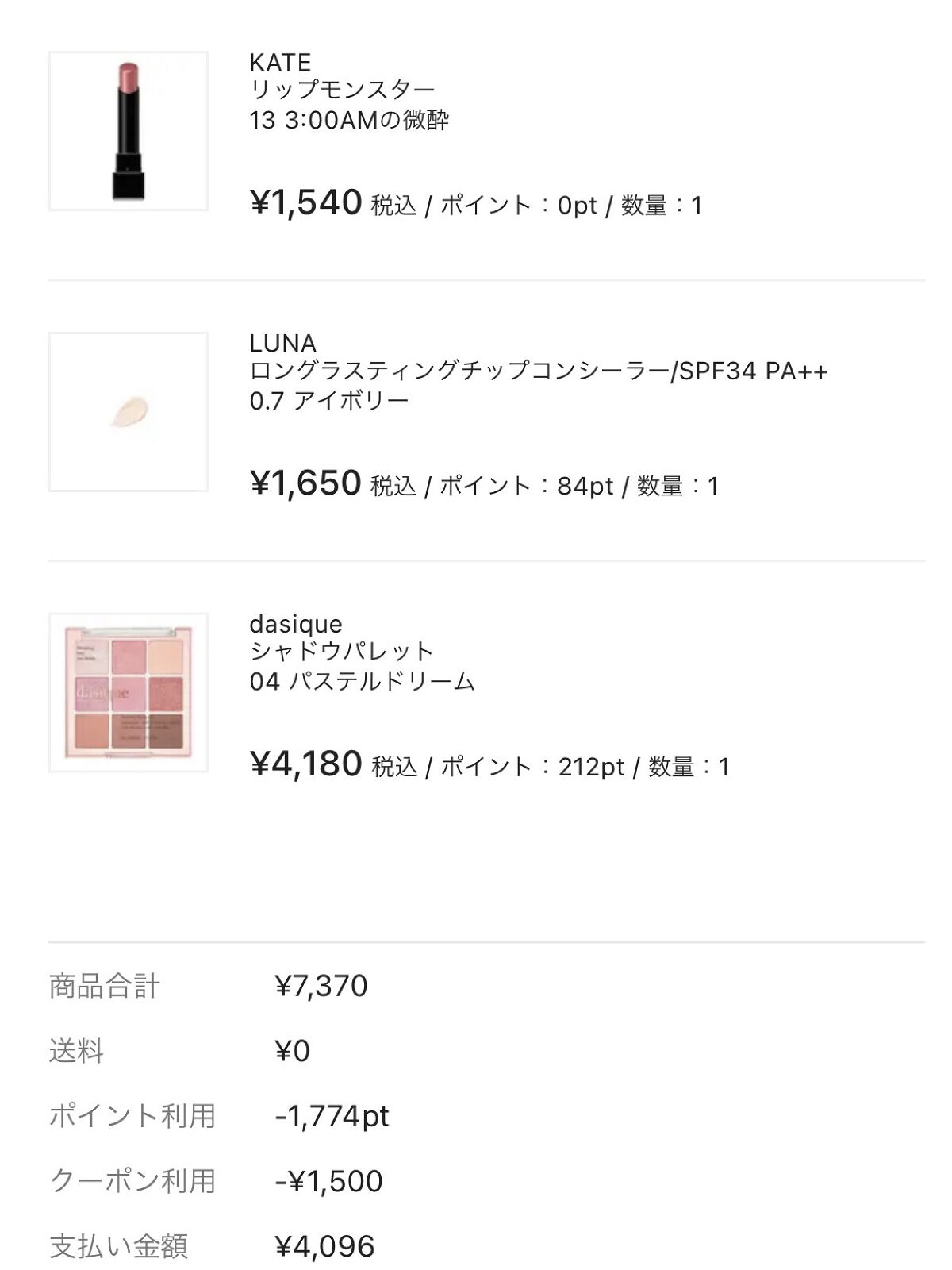Open the シャドウパレット product title
The width and height of the screenshot is (952, 1270).
(x=341, y=652)
